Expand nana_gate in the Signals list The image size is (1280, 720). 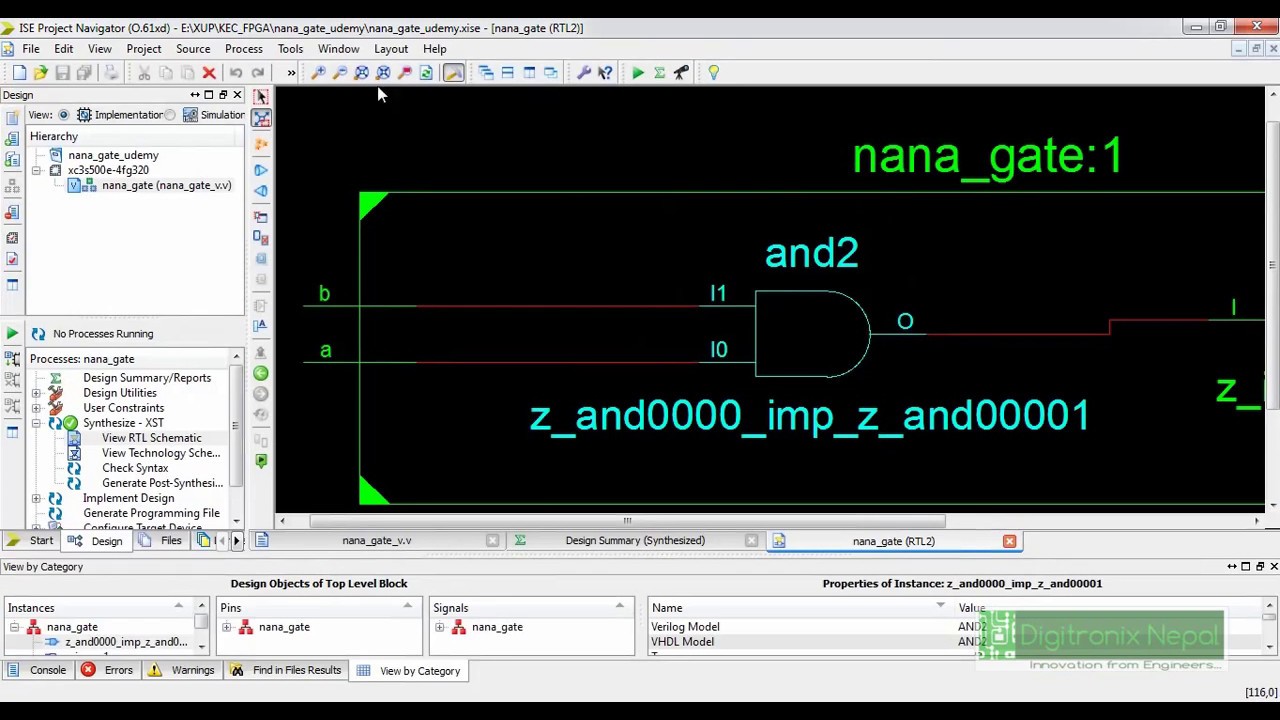click(x=440, y=627)
